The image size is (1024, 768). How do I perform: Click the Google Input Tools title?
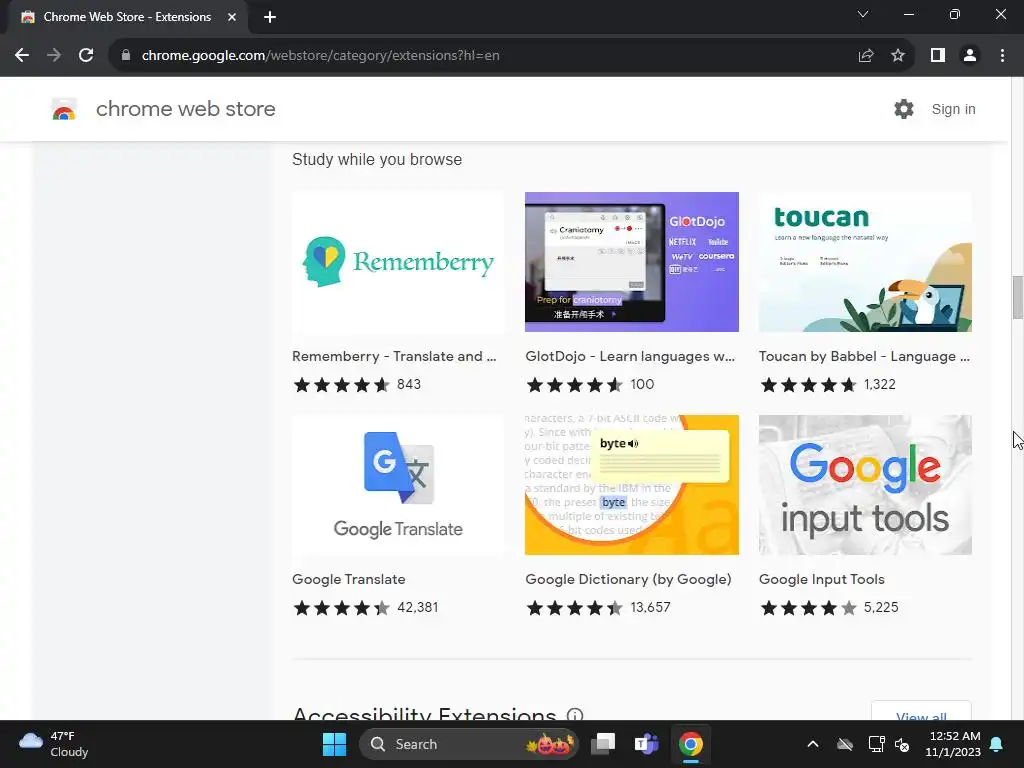click(x=822, y=579)
